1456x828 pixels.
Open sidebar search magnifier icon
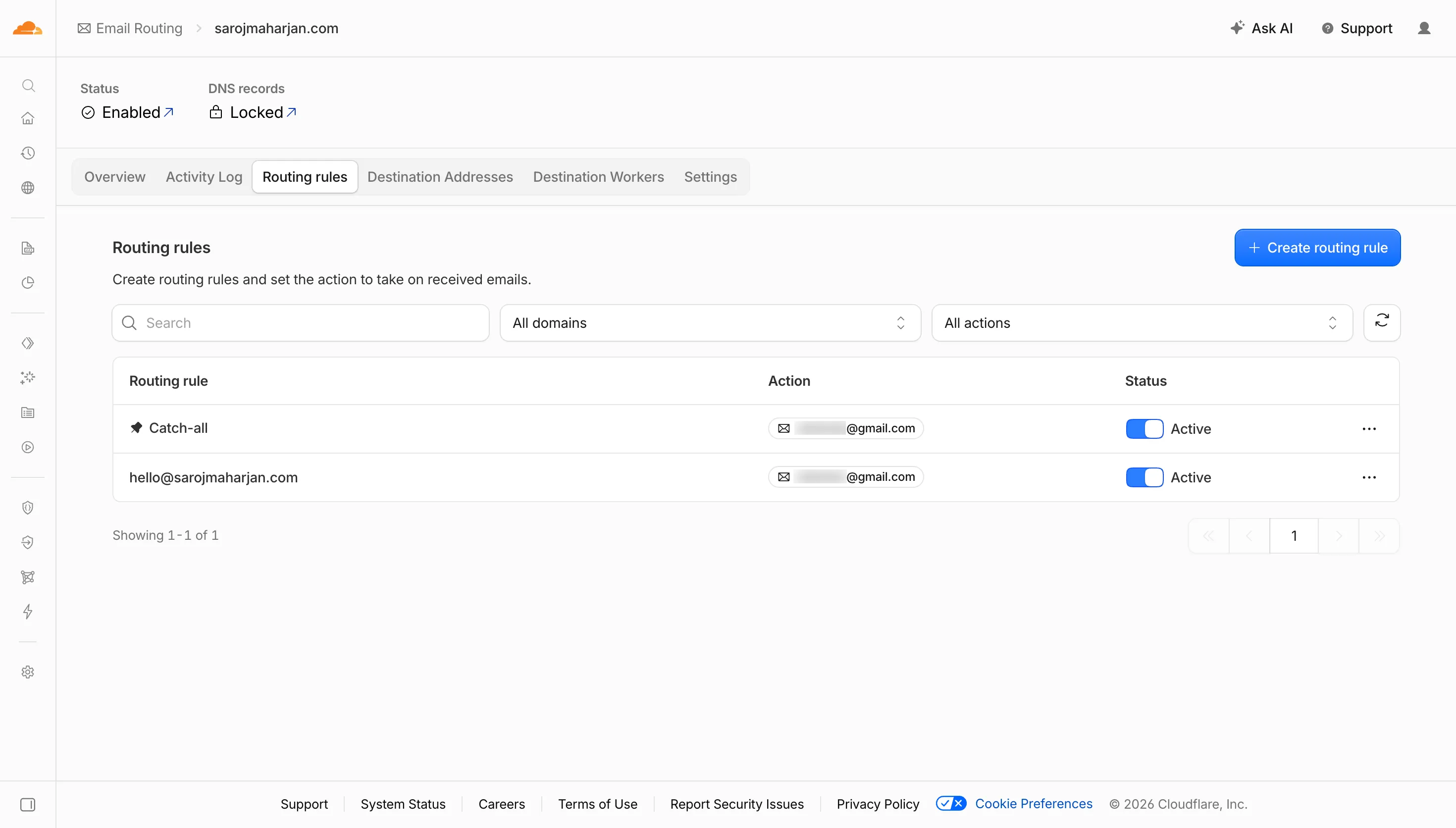coord(28,85)
